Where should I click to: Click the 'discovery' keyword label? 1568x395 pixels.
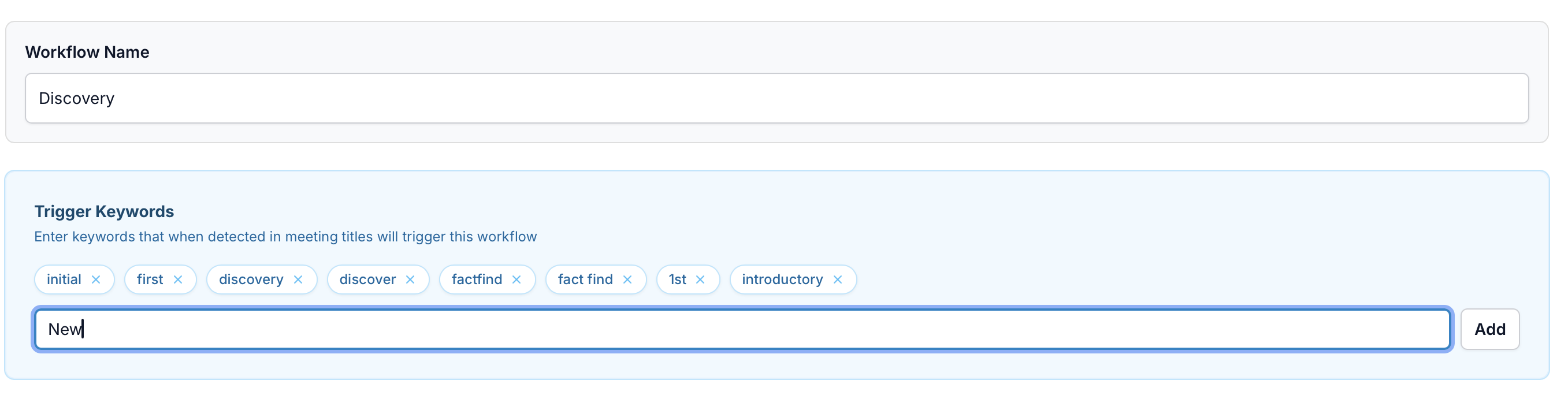(251, 280)
